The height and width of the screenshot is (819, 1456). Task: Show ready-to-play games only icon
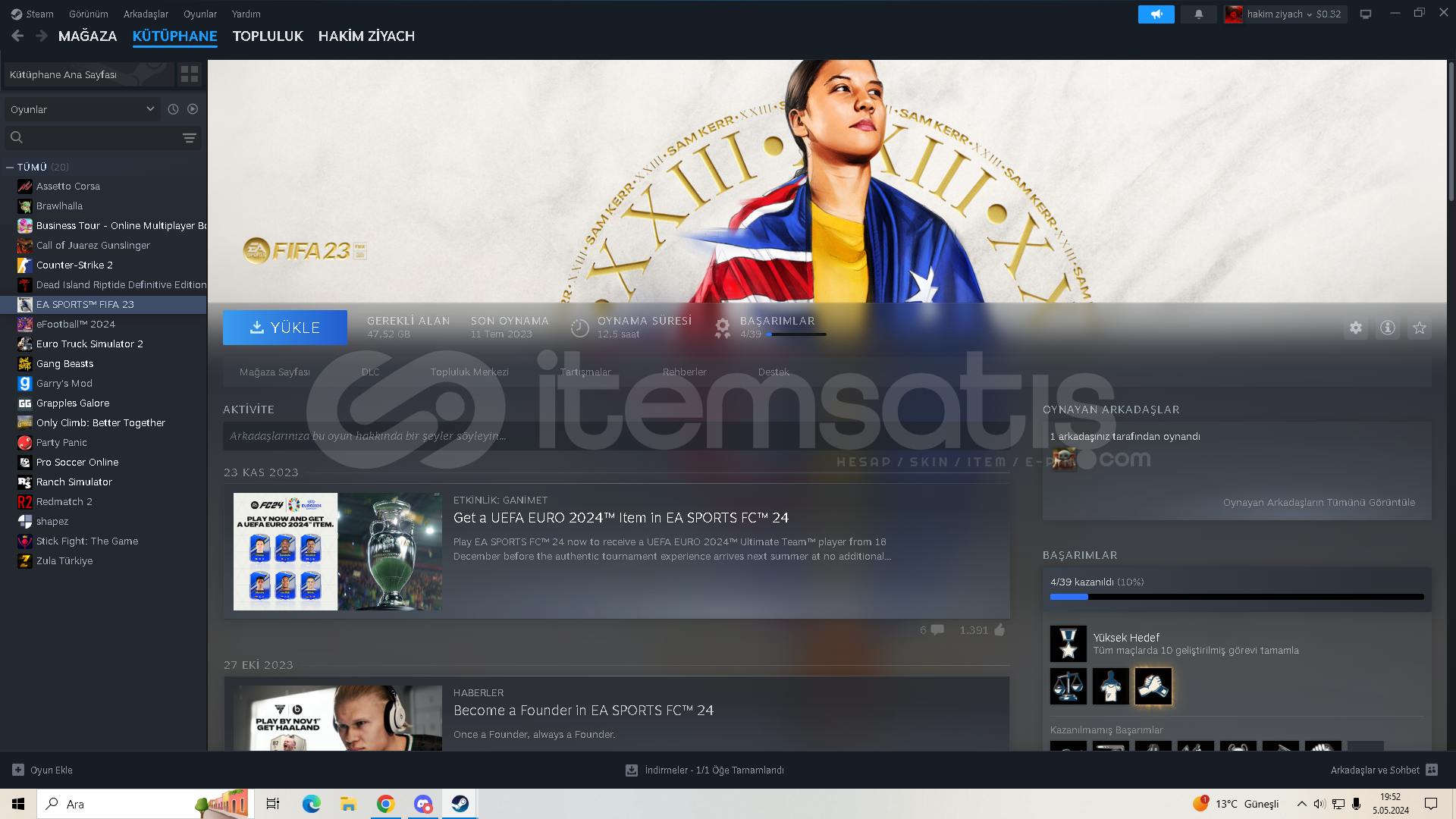(x=193, y=109)
